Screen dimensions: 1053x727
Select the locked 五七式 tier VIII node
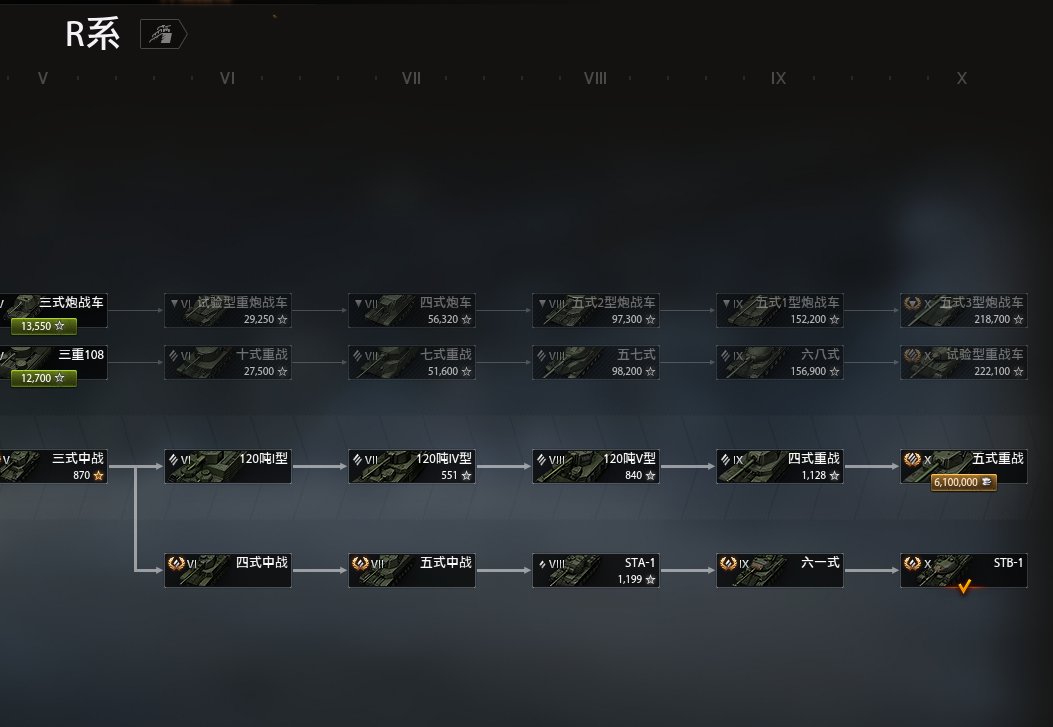click(596, 362)
